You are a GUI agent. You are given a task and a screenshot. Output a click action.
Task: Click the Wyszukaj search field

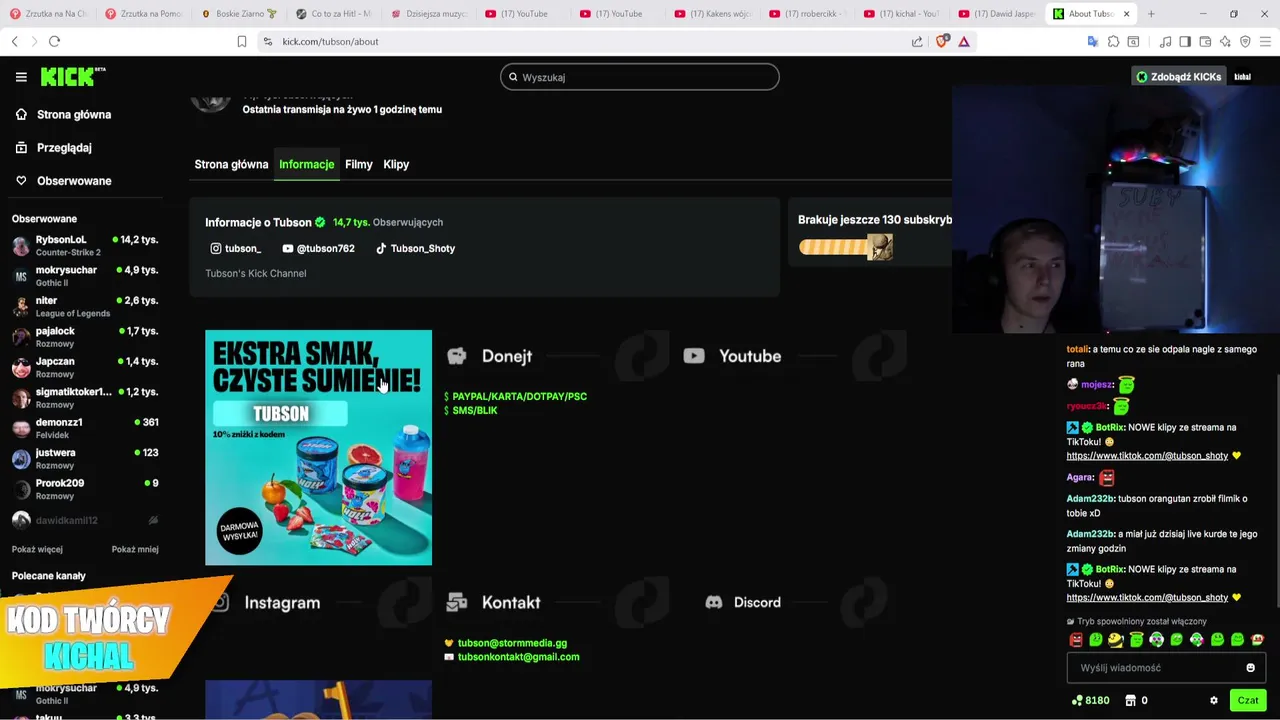tap(640, 77)
